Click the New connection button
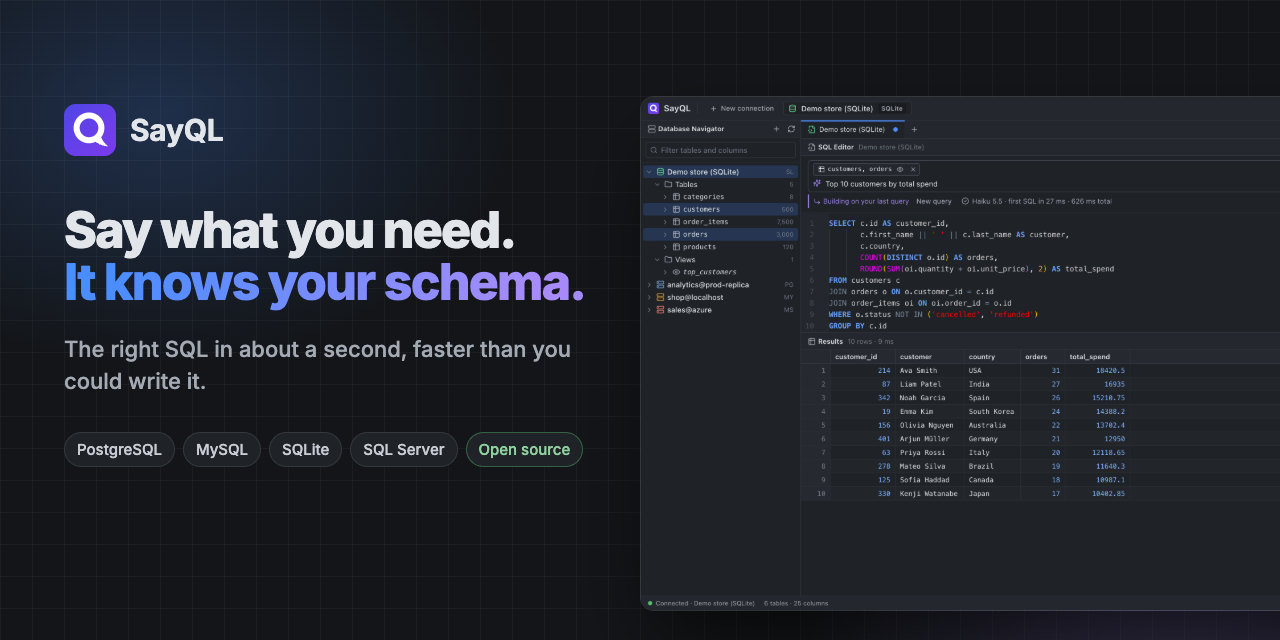 742,108
